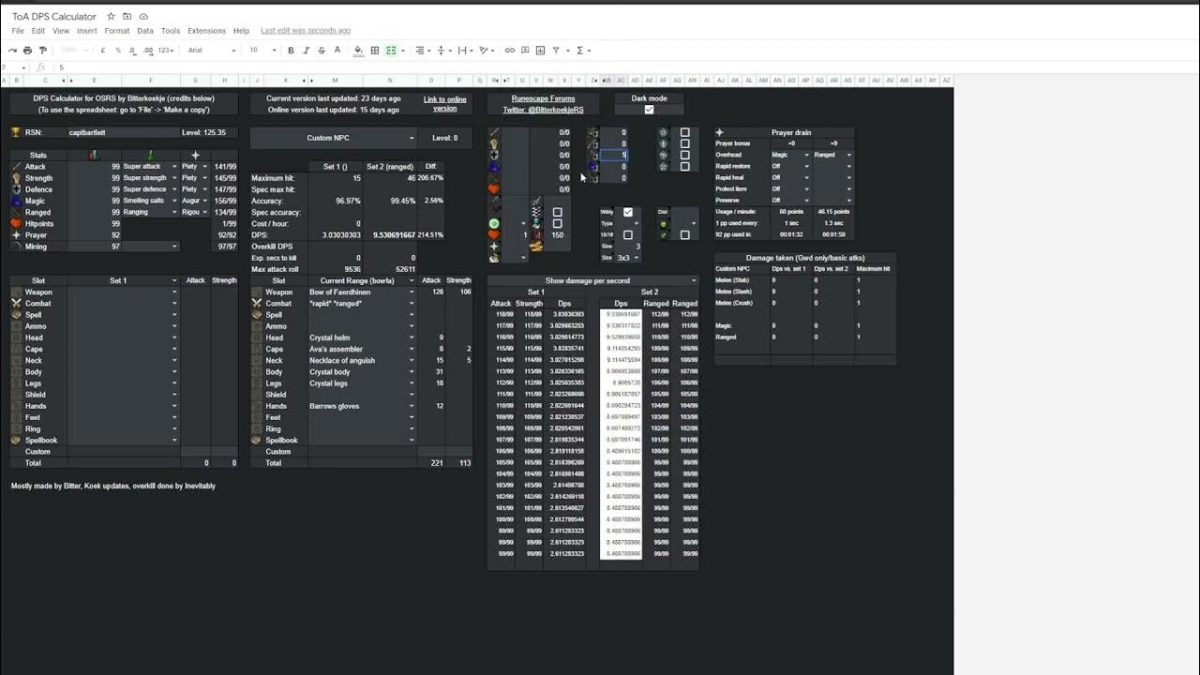Viewport: 1200px width, 675px height.
Task: Open the fill color picker in toolbar
Action: (360, 50)
